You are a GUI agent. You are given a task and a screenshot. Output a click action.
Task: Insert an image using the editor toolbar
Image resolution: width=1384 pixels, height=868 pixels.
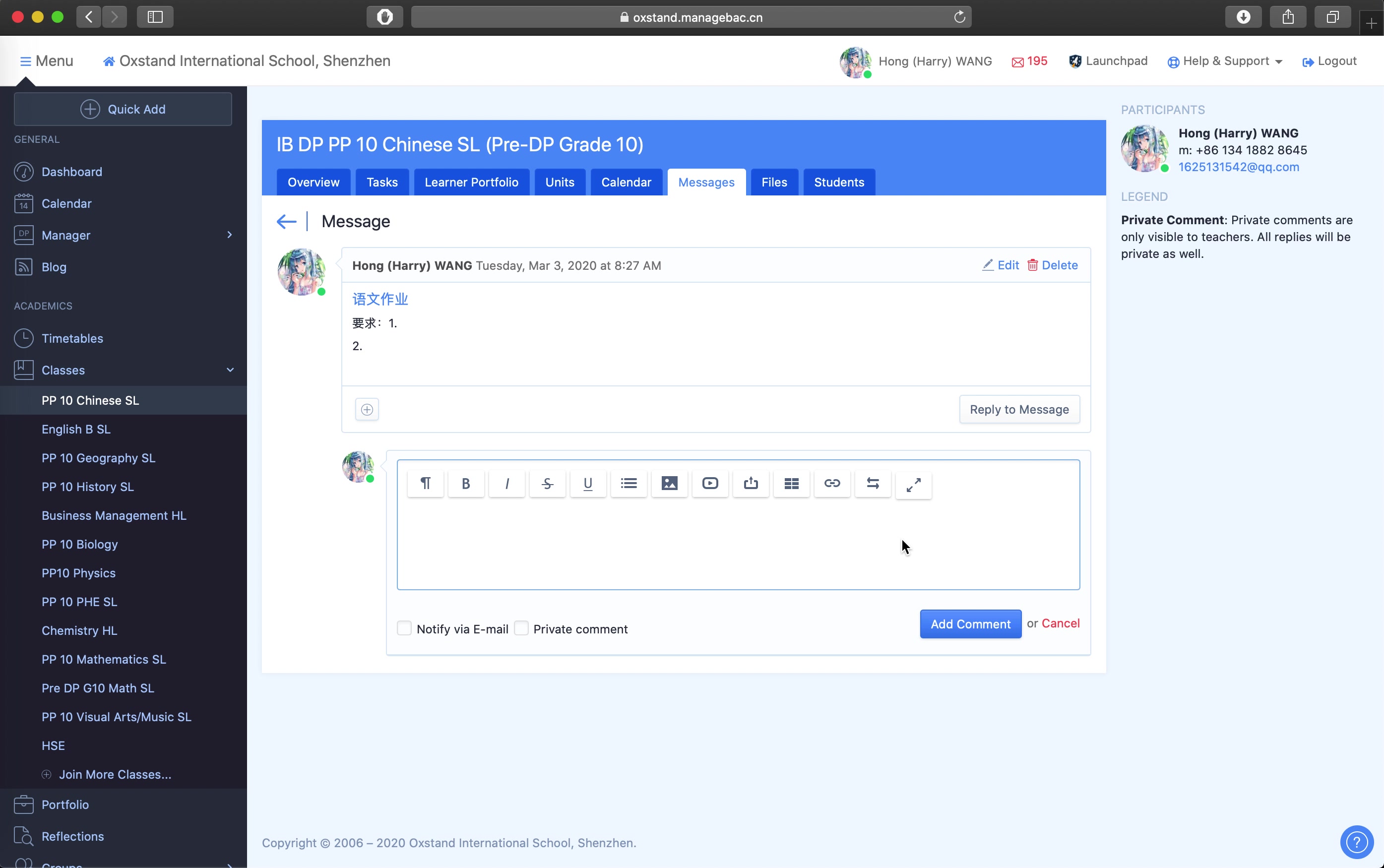pyautogui.click(x=669, y=484)
